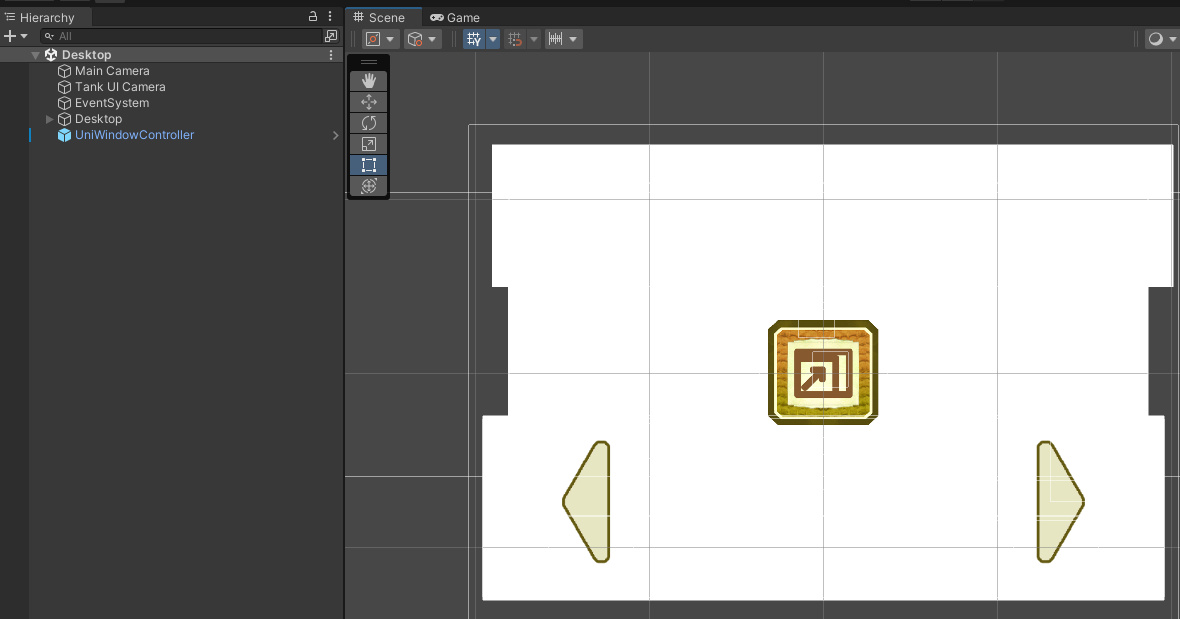Toggle scene grid visibility

[x=475, y=39]
